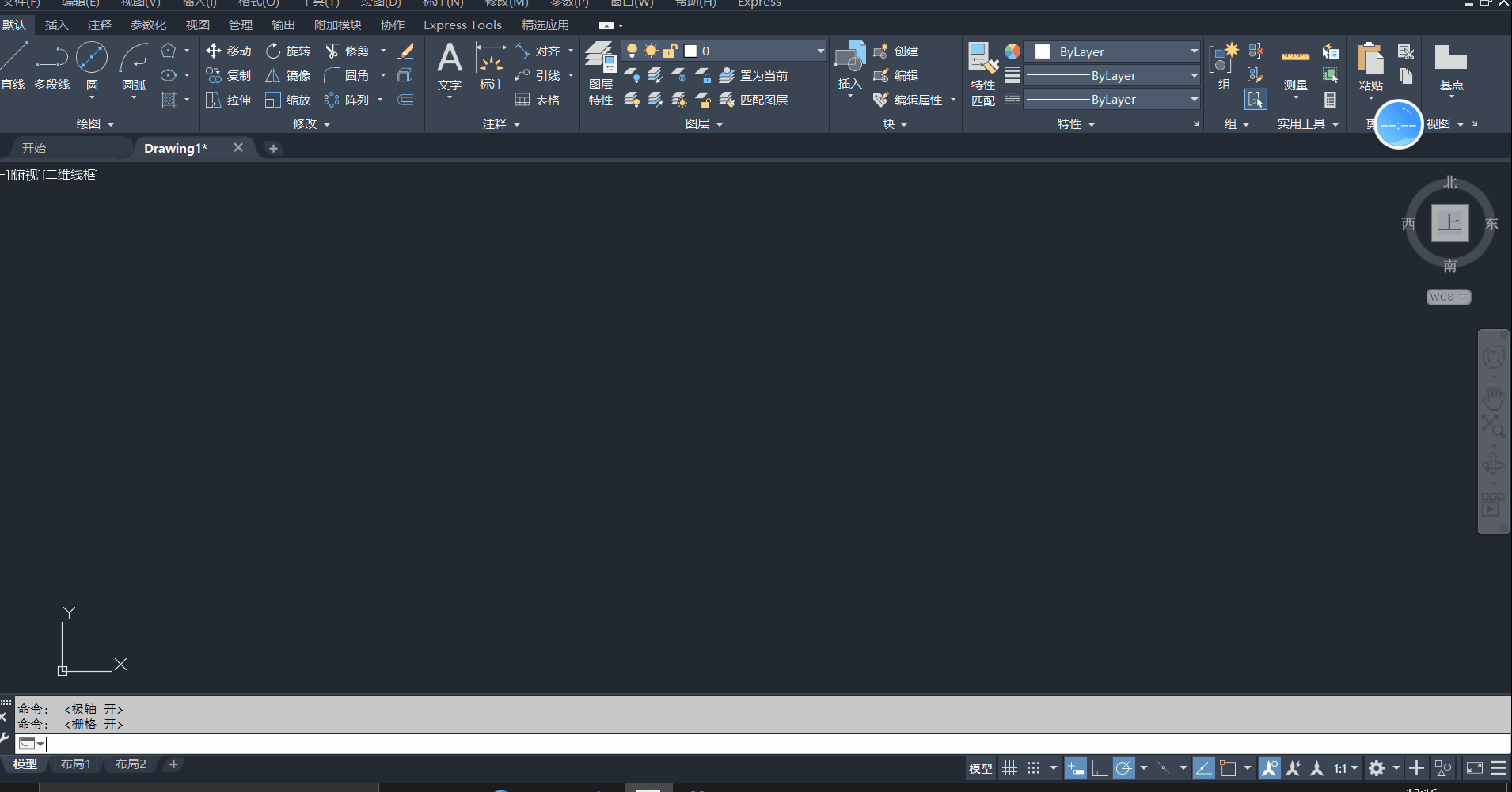The width and height of the screenshot is (1512, 792).
Task: Click the 镜像 (Mirror) tool
Action: [288, 76]
